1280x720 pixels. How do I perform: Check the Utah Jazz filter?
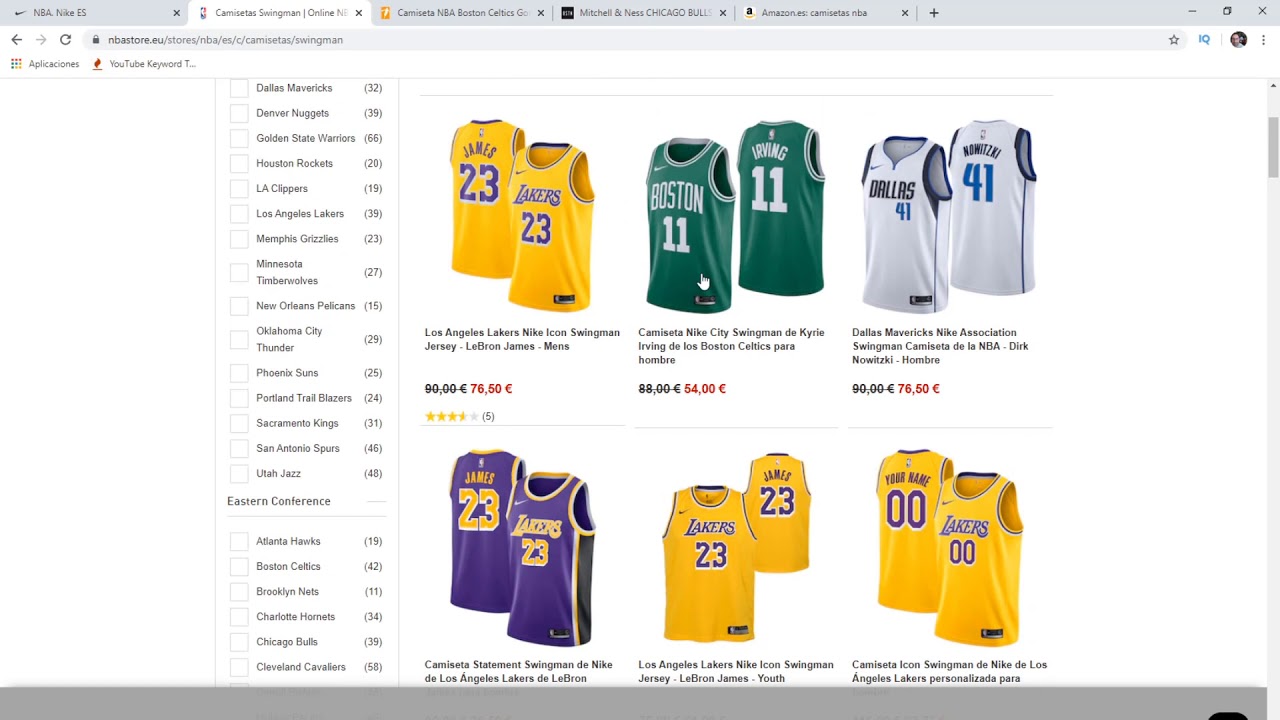pyautogui.click(x=239, y=473)
